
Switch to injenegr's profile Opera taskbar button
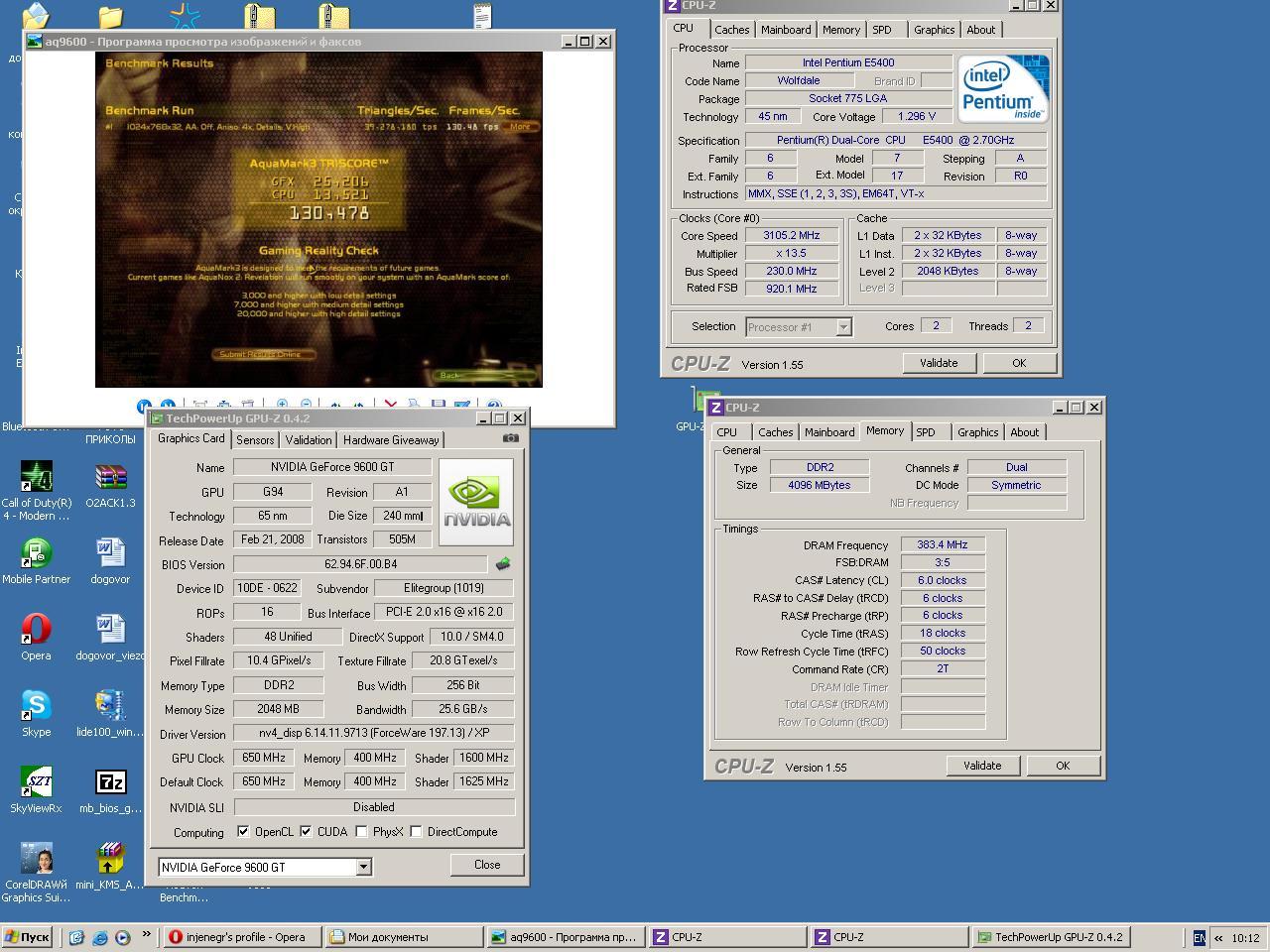(x=242, y=937)
